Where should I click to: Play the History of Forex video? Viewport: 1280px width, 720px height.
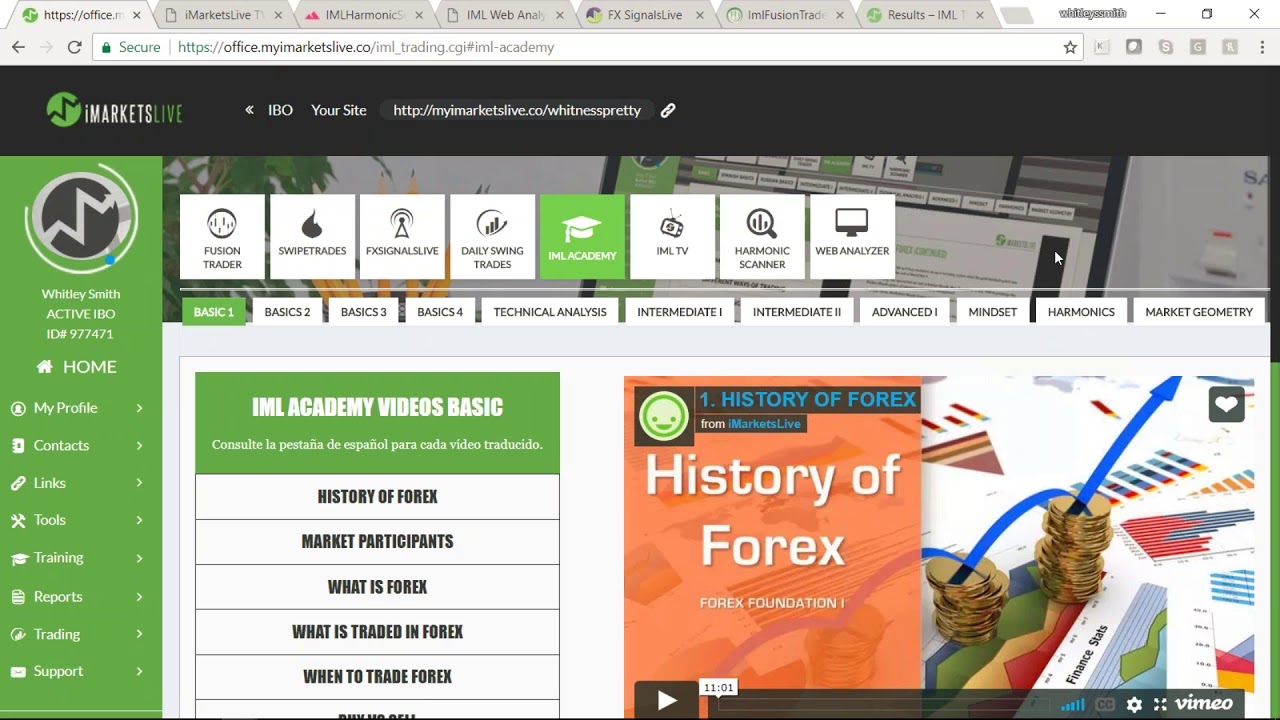click(x=667, y=701)
